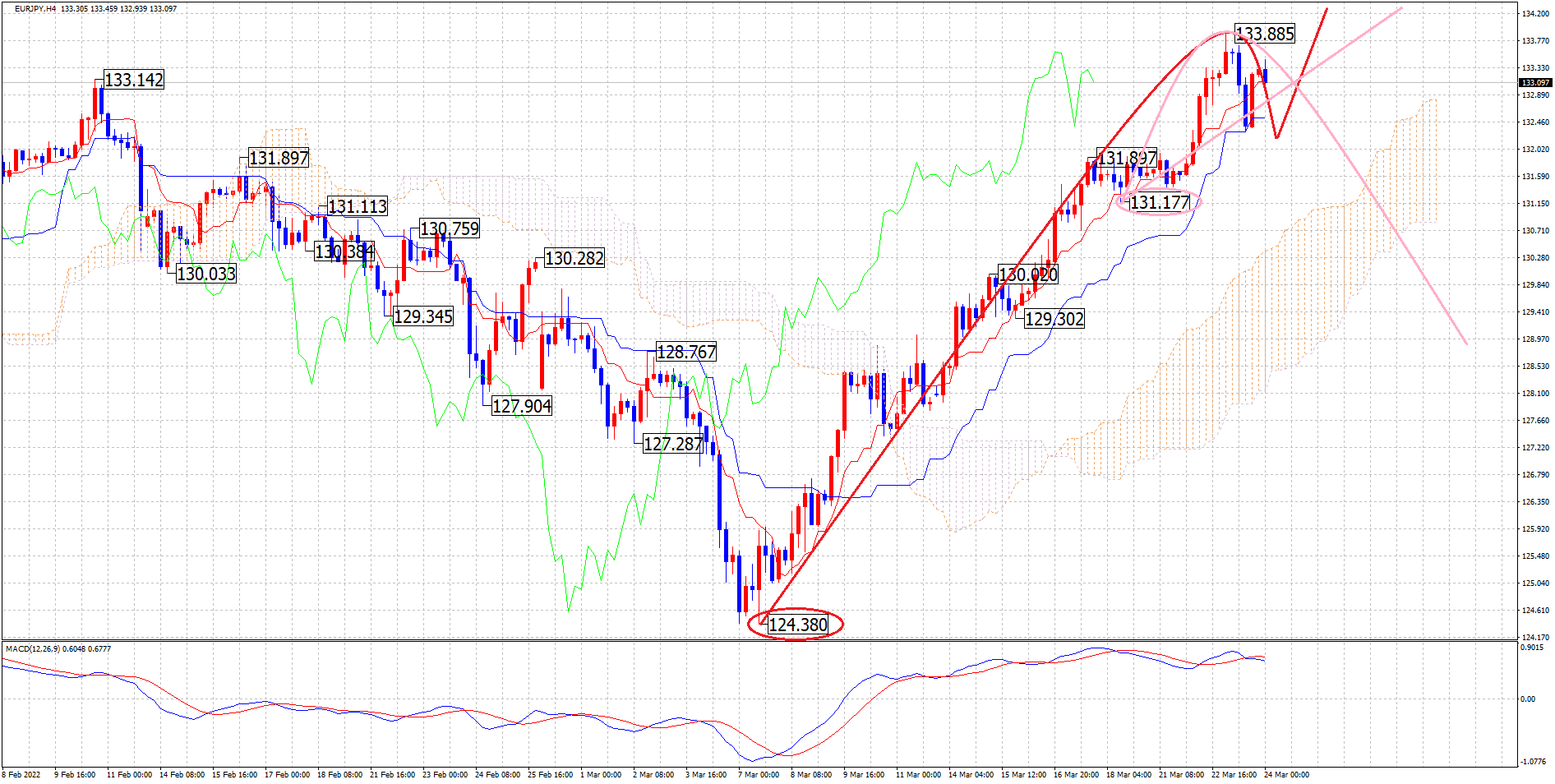Click the 134.200 price scale value
The width and height of the screenshot is (1555, 784).
(1534, 14)
